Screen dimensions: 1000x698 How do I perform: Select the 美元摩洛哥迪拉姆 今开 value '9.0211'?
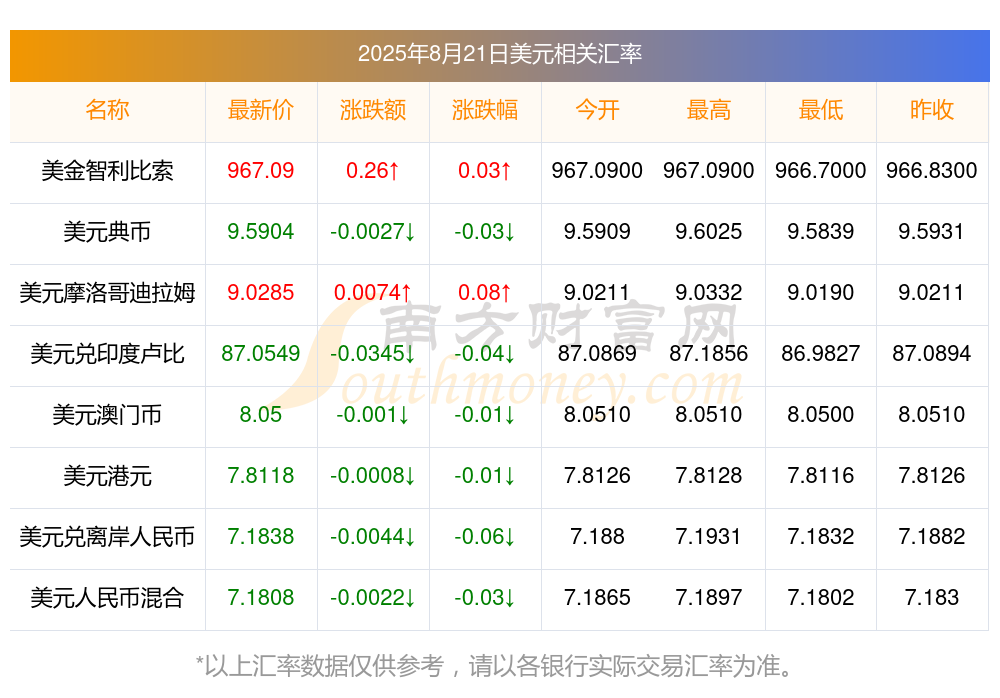tap(597, 293)
